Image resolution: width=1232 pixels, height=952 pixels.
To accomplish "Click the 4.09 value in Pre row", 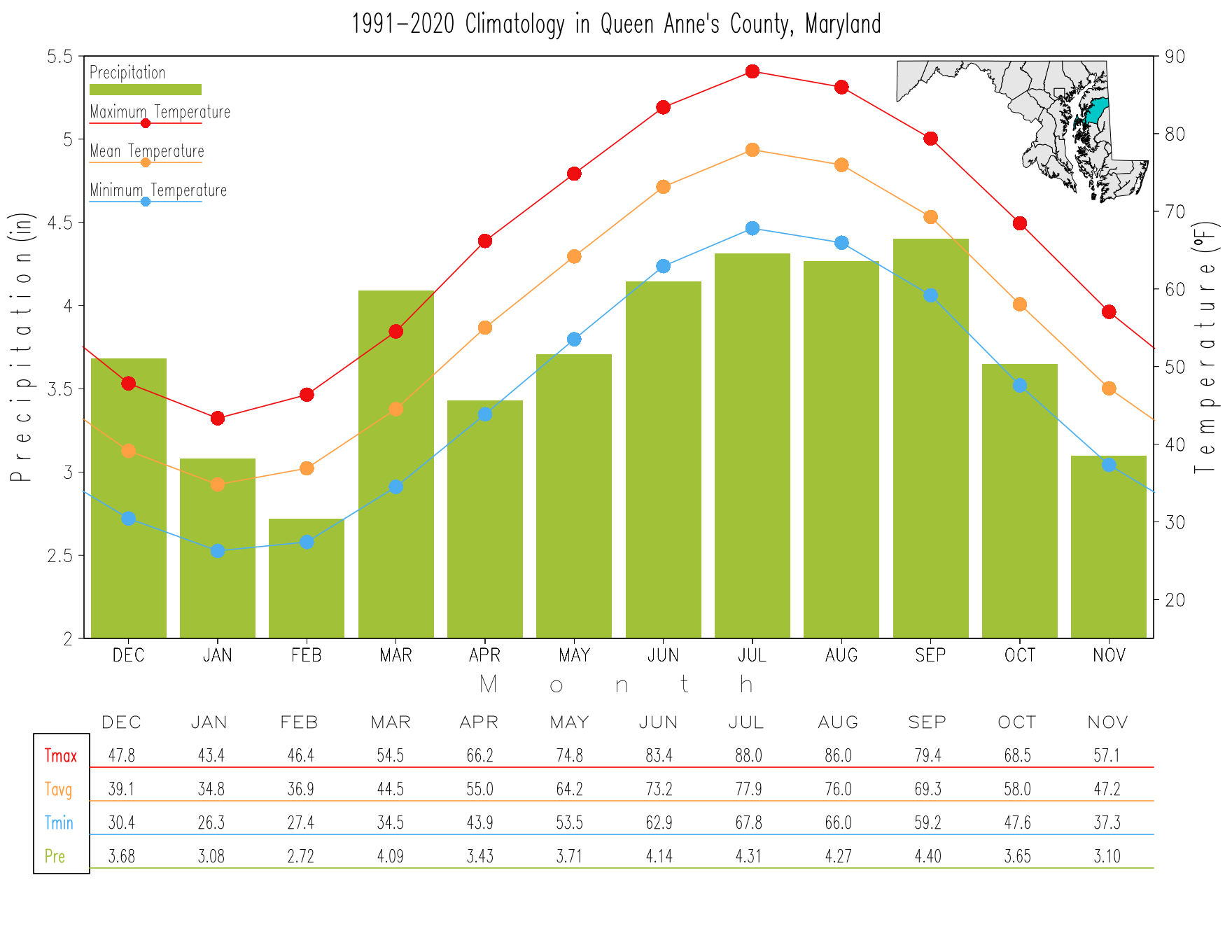I will click(391, 856).
